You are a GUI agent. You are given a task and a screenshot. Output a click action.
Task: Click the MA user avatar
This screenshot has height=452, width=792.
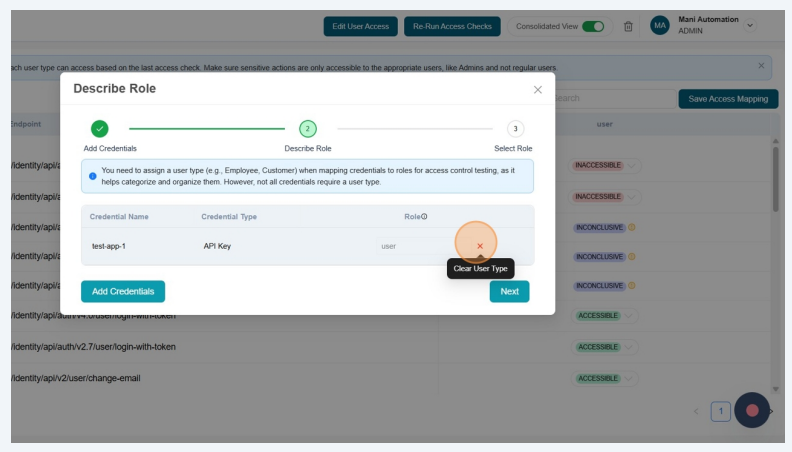tap(660, 26)
